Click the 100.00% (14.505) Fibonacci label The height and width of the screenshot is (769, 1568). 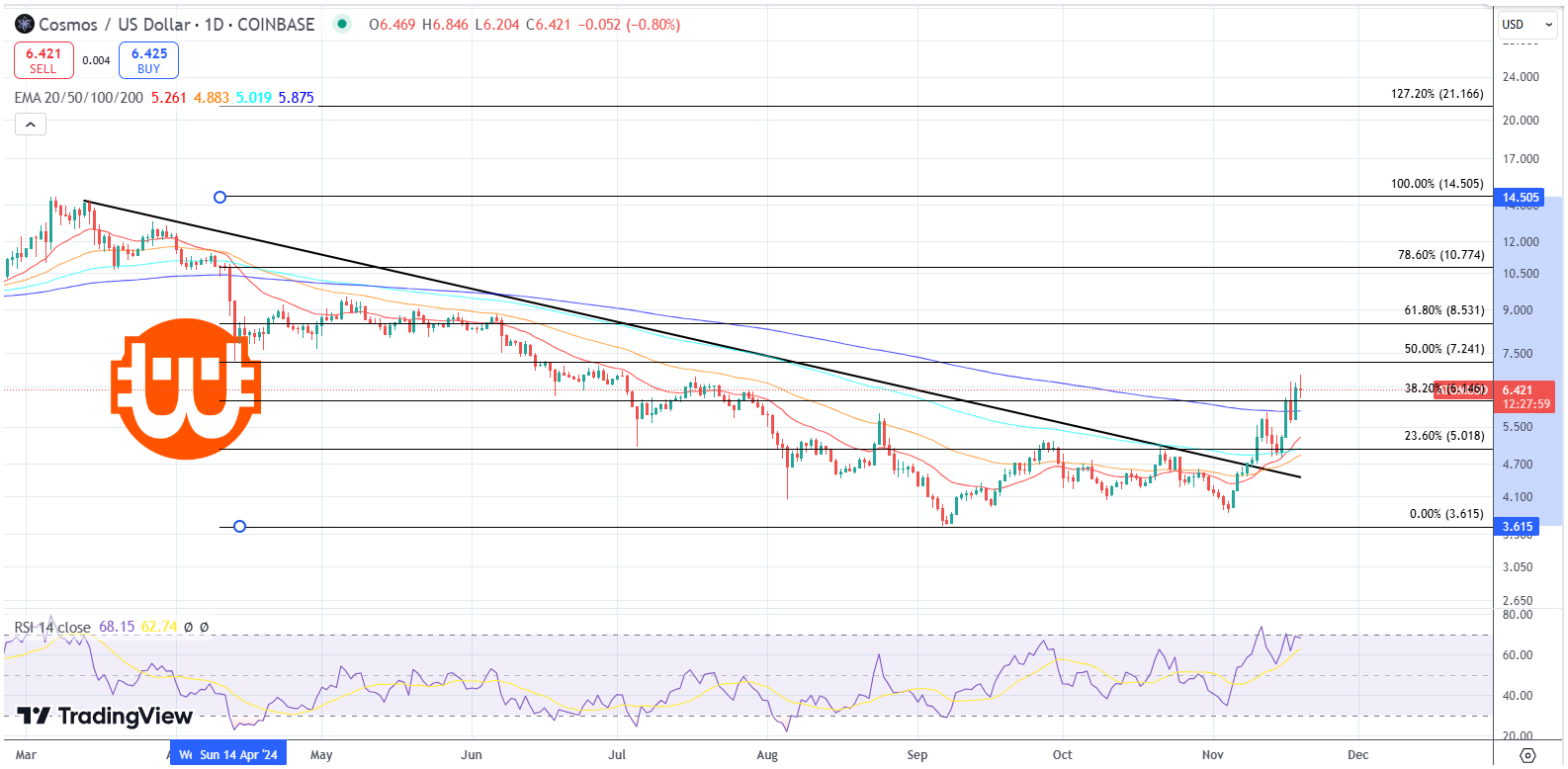click(1437, 184)
